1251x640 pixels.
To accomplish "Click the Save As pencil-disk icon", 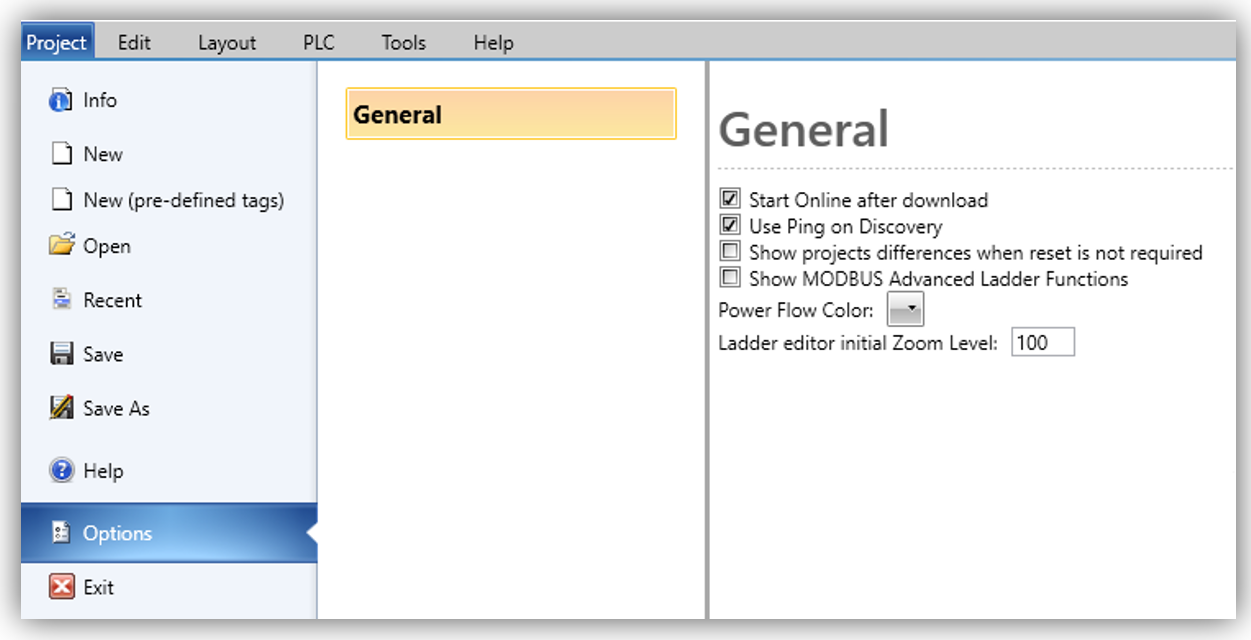I will 62,408.
